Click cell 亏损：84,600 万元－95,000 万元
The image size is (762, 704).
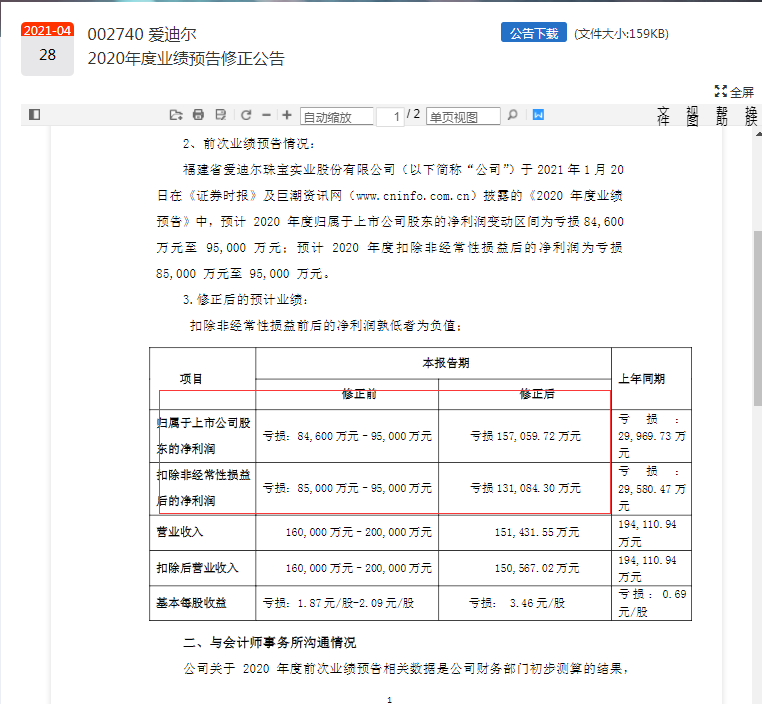[x=347, y=436]
